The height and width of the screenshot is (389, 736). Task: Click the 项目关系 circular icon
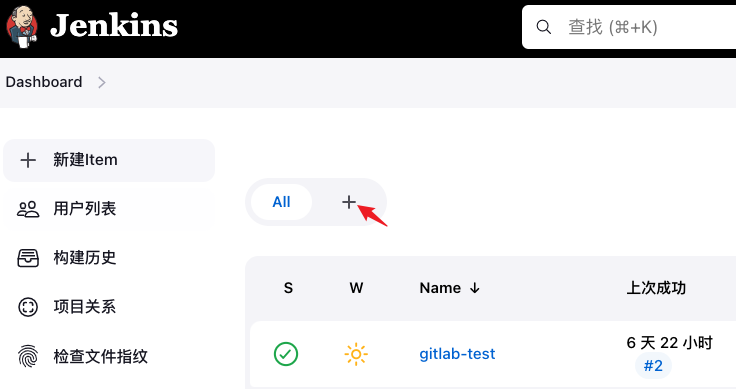pos(28,307)
